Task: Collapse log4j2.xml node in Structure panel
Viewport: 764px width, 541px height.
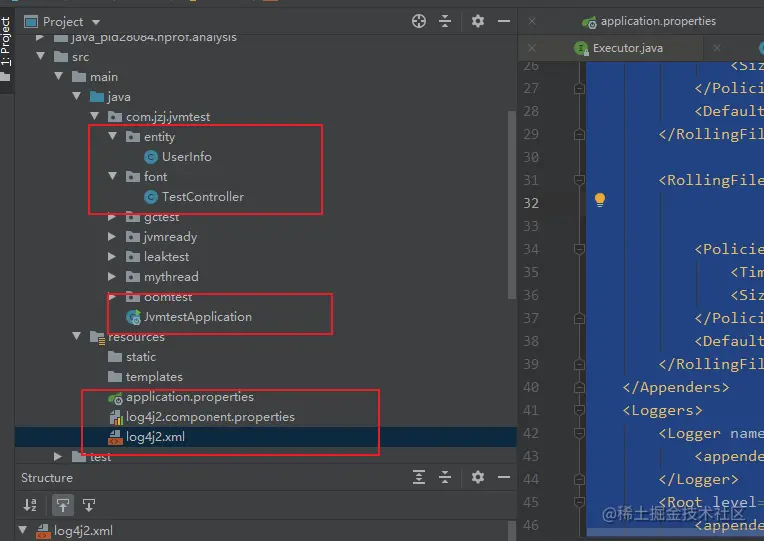Action: tap(22, 529)
